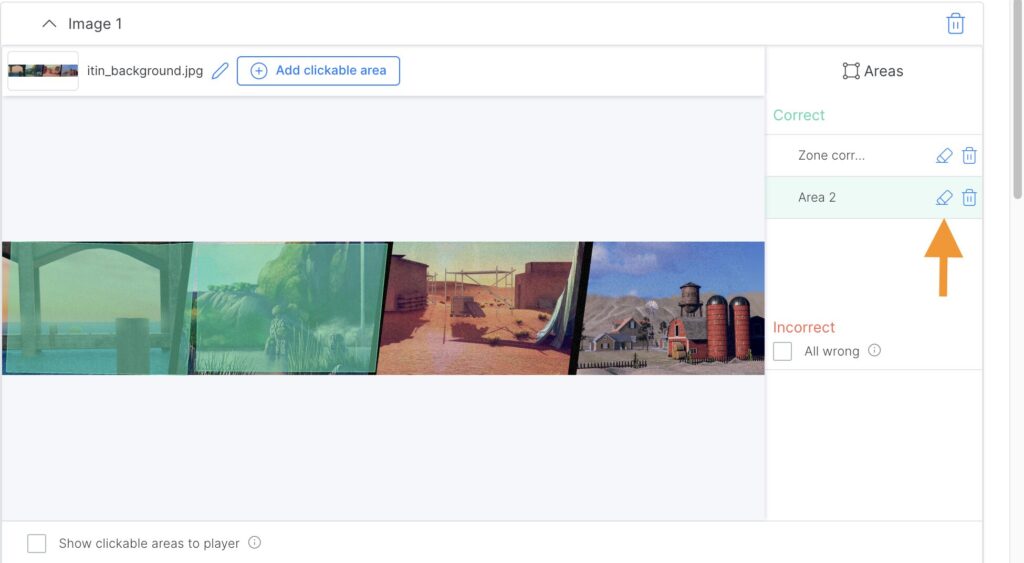
Task: Click the vertical scrollbar on the right
Action: point(1017,100)
